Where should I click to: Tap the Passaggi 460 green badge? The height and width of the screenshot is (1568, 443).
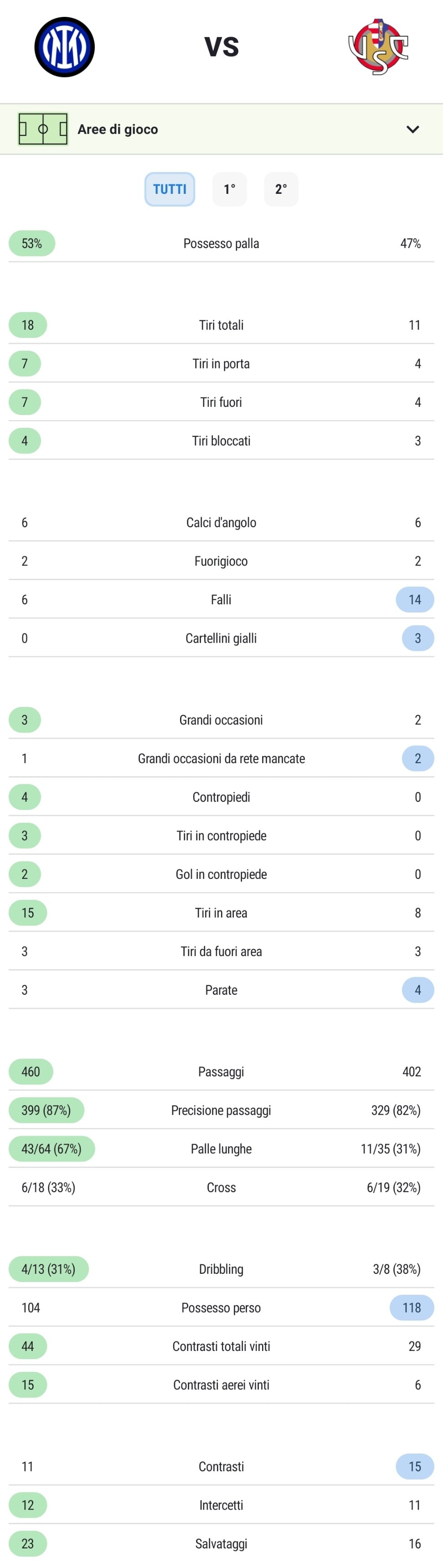(31, 1071)
